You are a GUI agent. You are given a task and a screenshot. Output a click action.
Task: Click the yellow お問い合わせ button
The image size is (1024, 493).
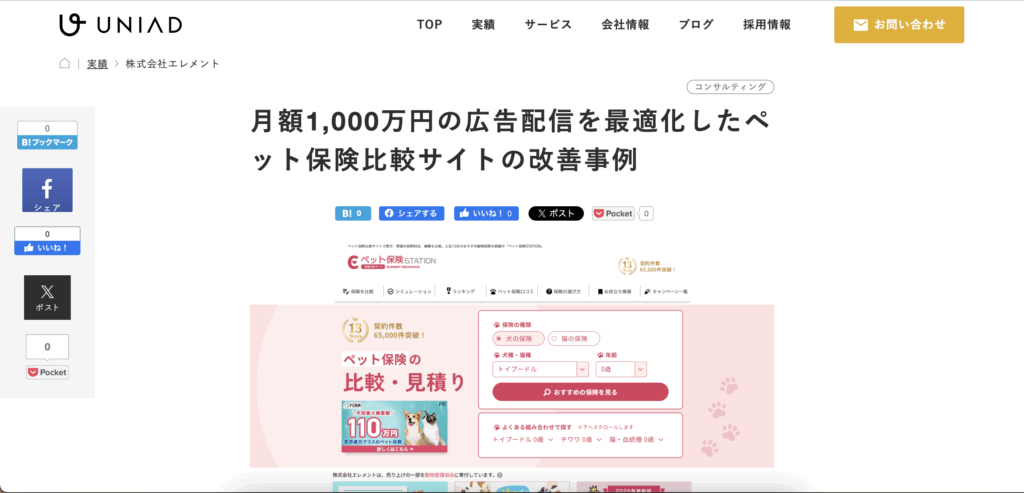click(898, 25)
